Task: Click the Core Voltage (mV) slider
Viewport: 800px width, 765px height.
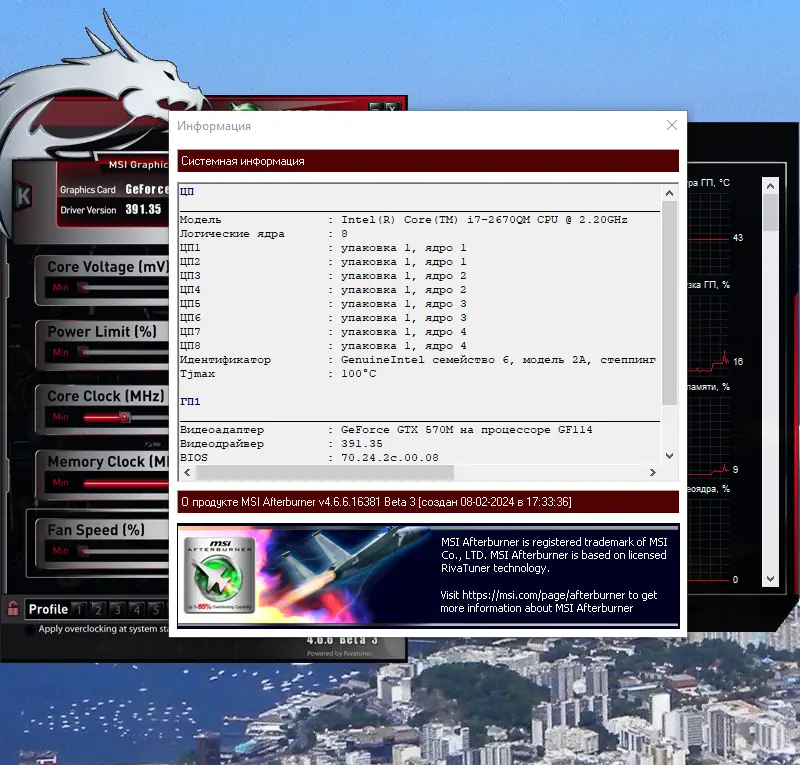Action: [x=124, y=287]
